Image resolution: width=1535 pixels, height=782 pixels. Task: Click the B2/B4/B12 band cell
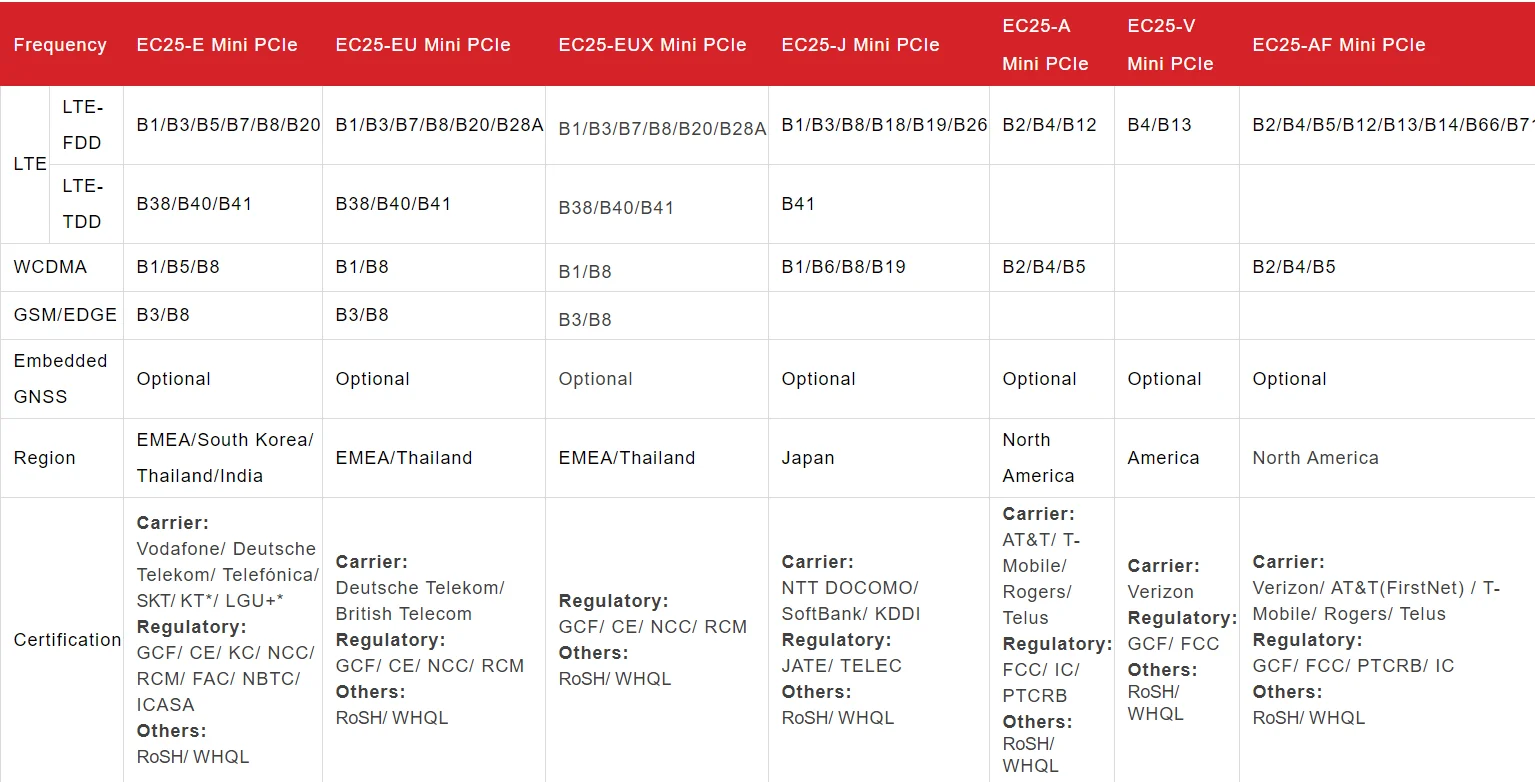pos(1050,125)
